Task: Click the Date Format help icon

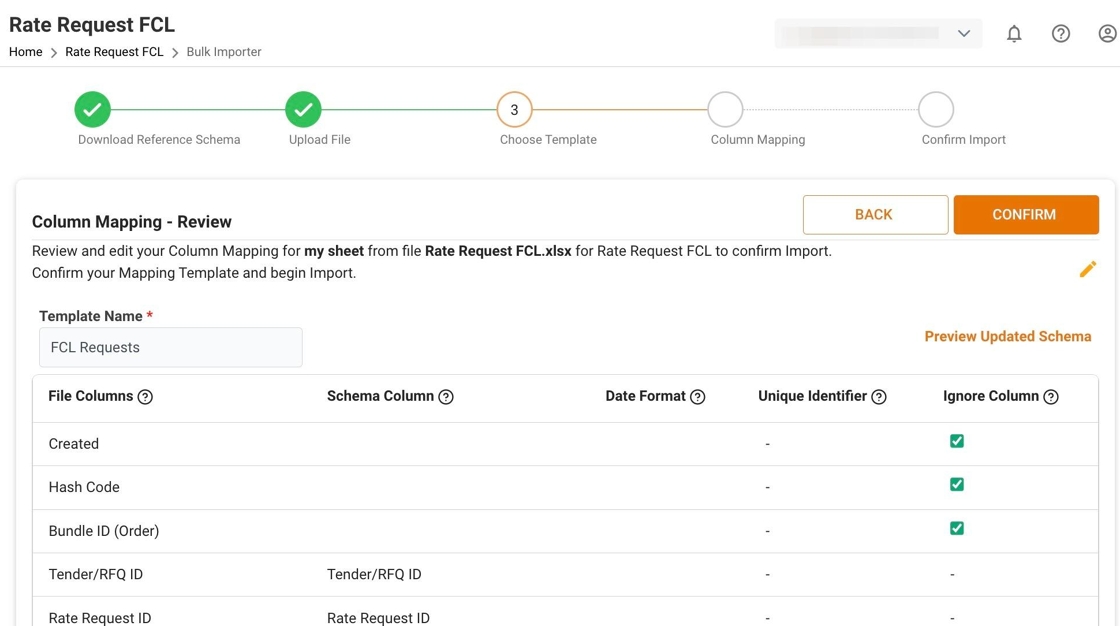Action: pyautogui.click(x=698, y=397)
